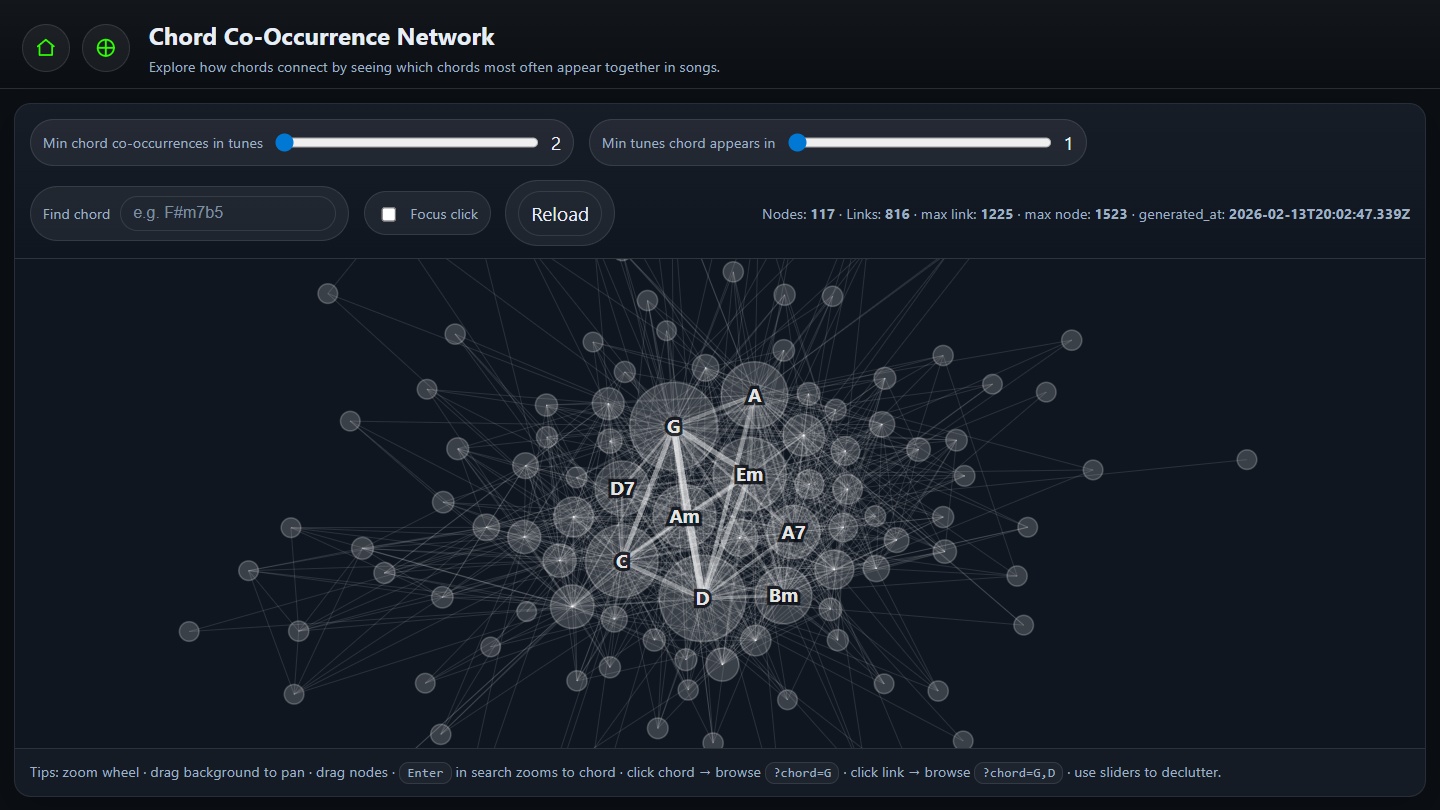Viewport: 1440px width, 810px height.
Task: Click the Min tunes chord appears in slider
Action: [x=797, y=142]
